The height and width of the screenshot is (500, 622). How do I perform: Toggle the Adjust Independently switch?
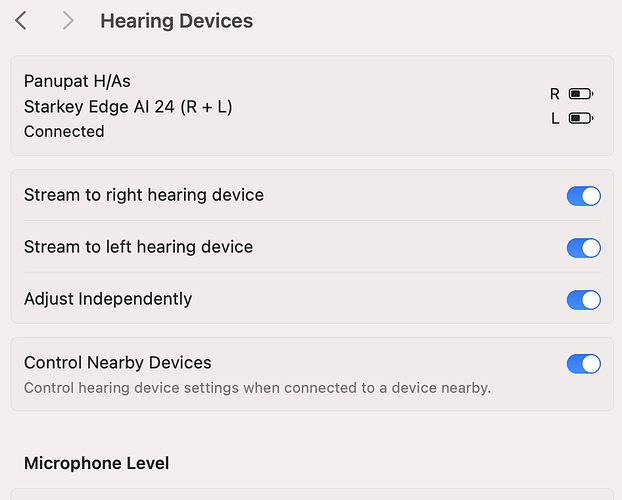tap(584, 300)
